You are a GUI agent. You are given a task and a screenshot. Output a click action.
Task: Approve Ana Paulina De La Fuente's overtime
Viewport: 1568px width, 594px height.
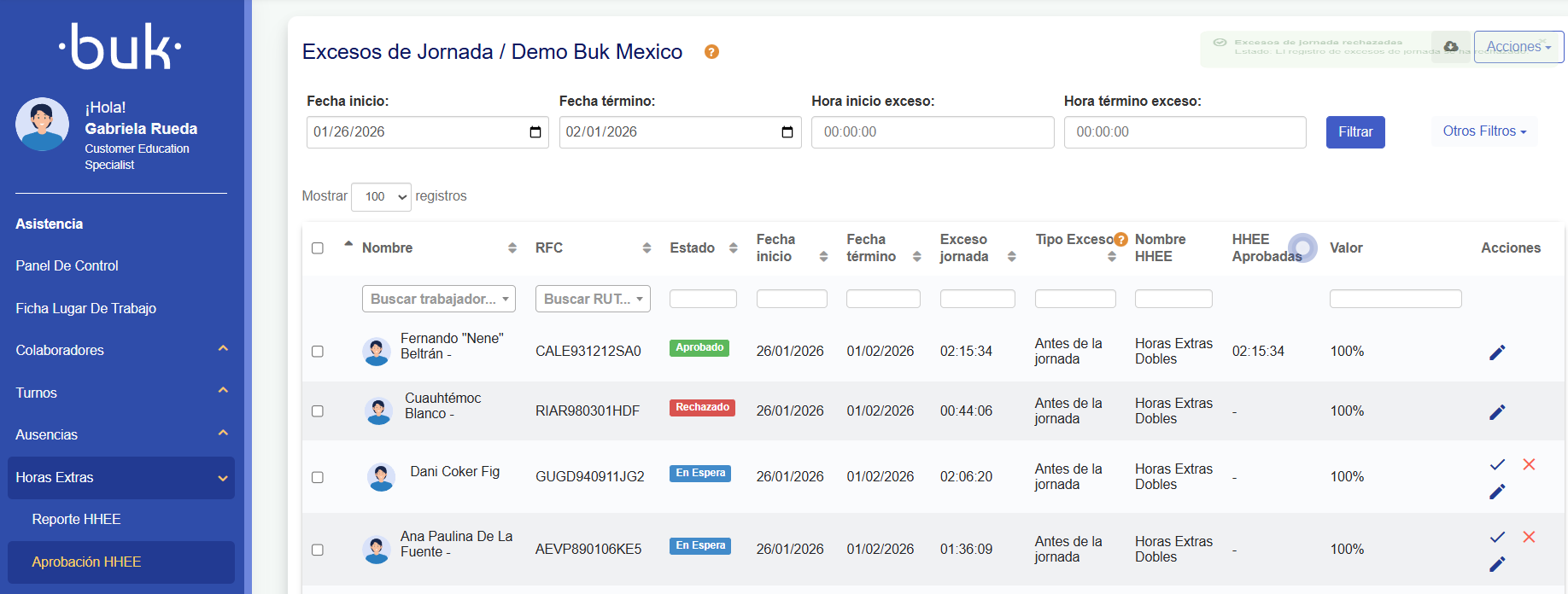coord(1496,538)
